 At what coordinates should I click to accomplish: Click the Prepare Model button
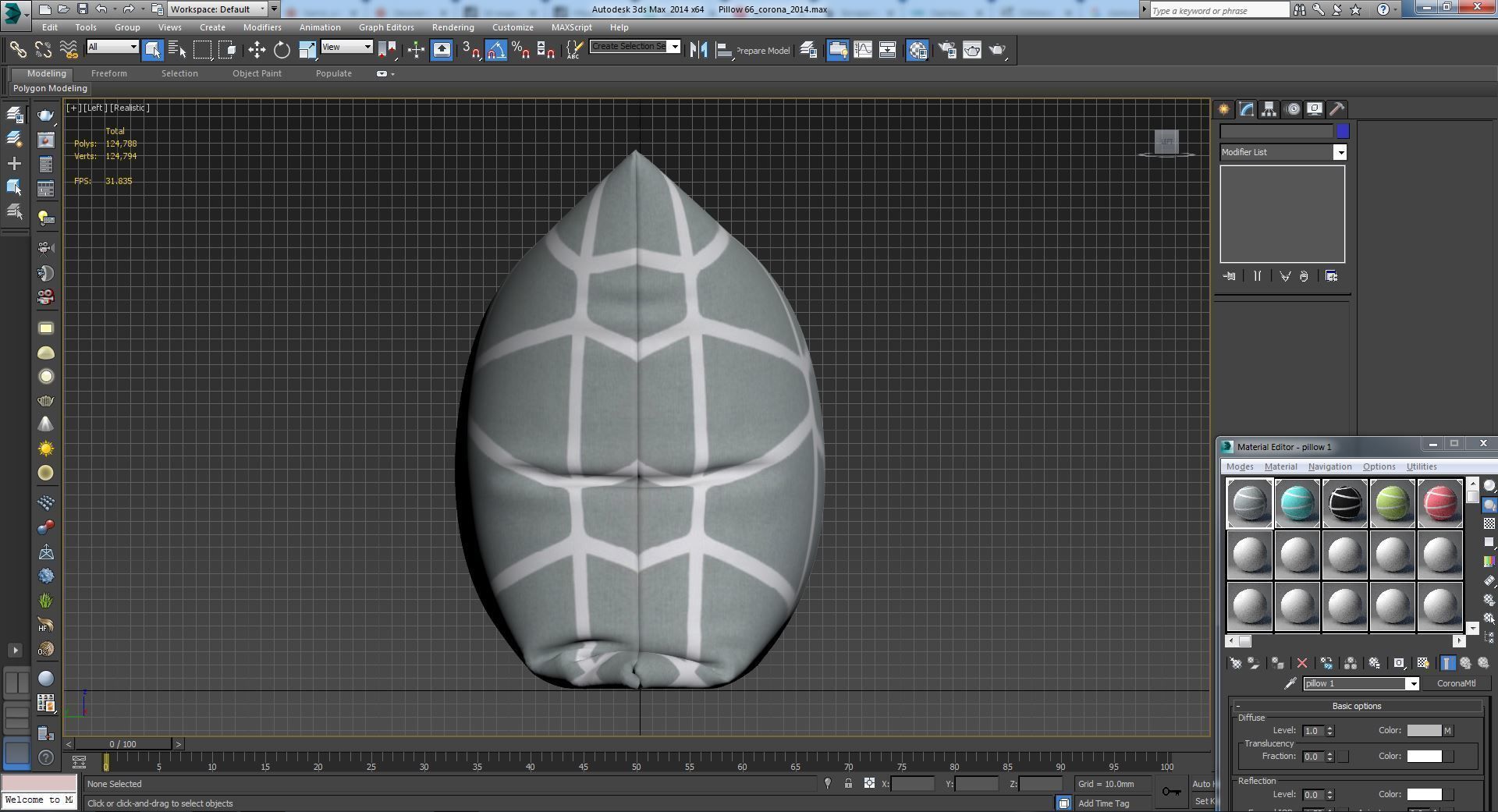pyautogui.click(x=763, y=51)
